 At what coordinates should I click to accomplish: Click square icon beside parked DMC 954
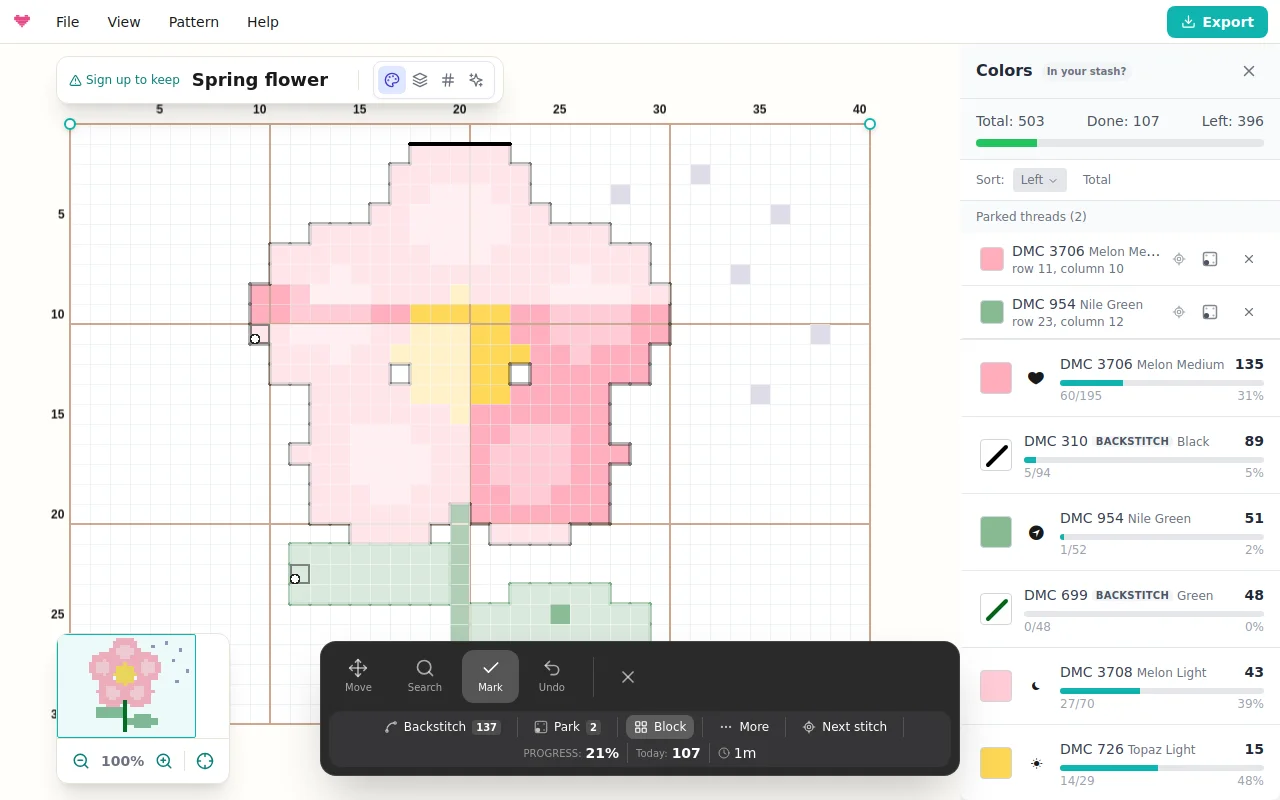1210,312
